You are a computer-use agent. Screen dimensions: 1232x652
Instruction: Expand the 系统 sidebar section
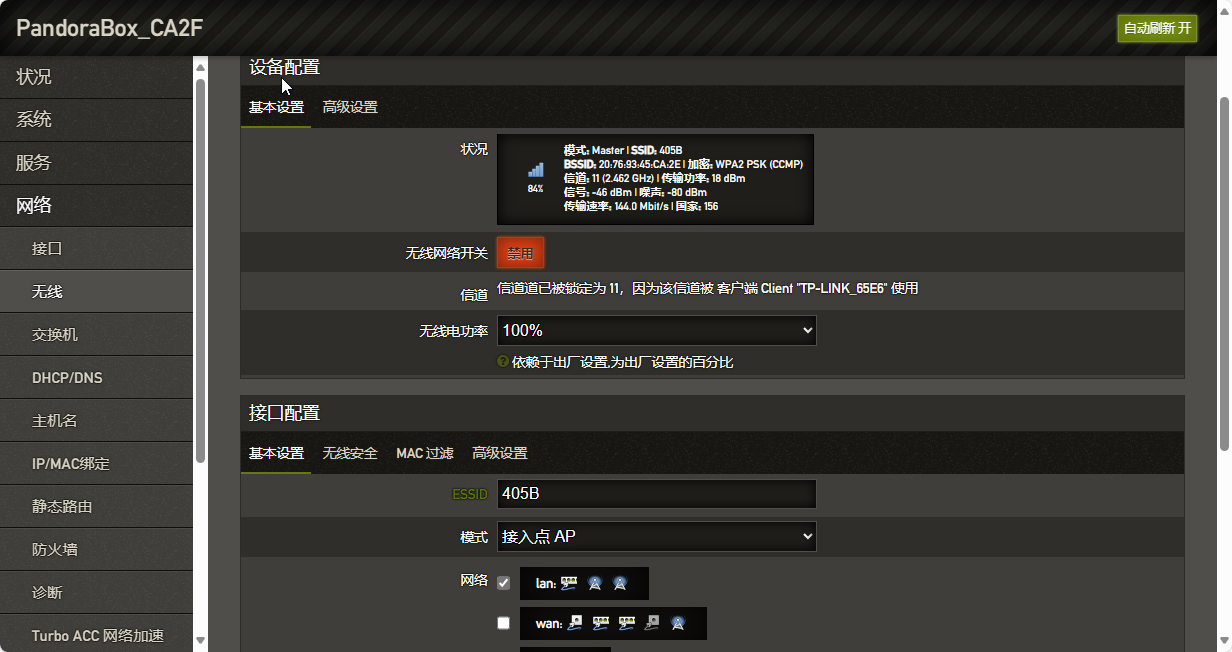click(96, 120)
